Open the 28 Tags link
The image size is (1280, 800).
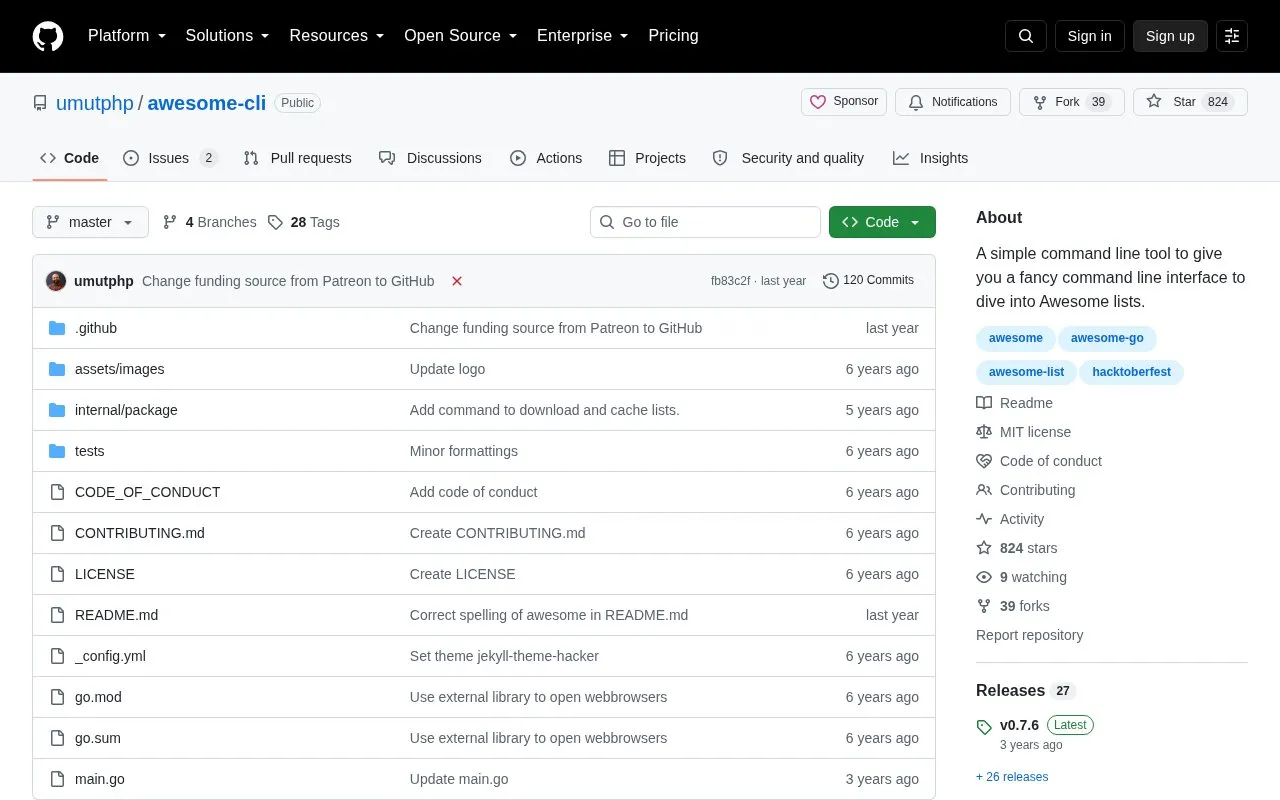pos(304,222)
